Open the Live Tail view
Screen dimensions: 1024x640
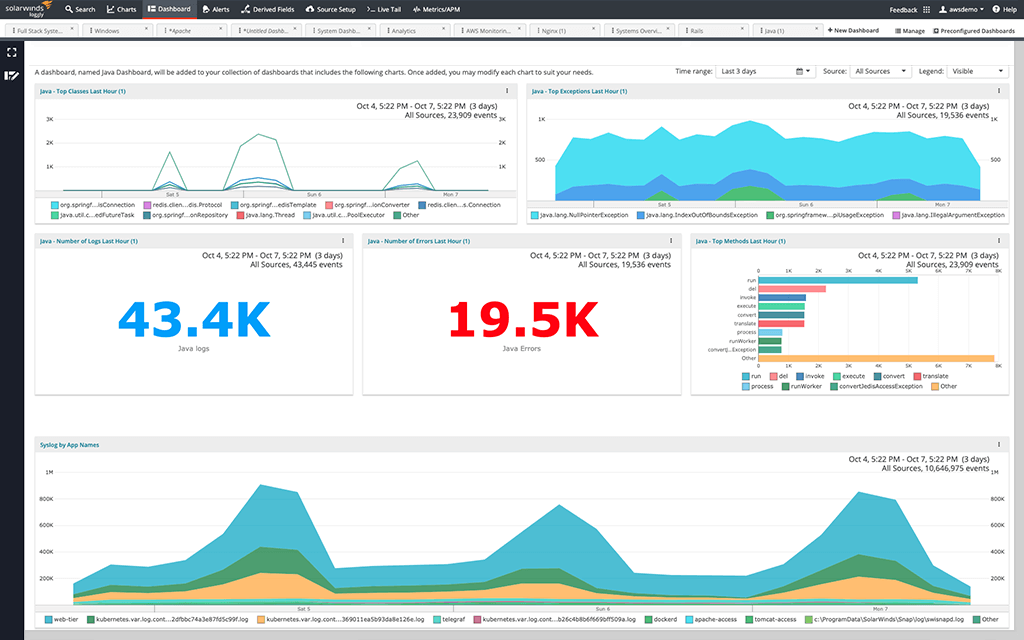[x=383, y=9]
